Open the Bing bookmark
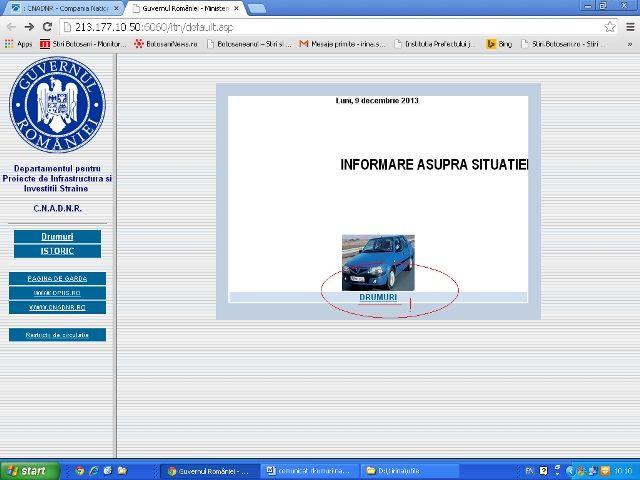The image size is (640, 480). 499,44
